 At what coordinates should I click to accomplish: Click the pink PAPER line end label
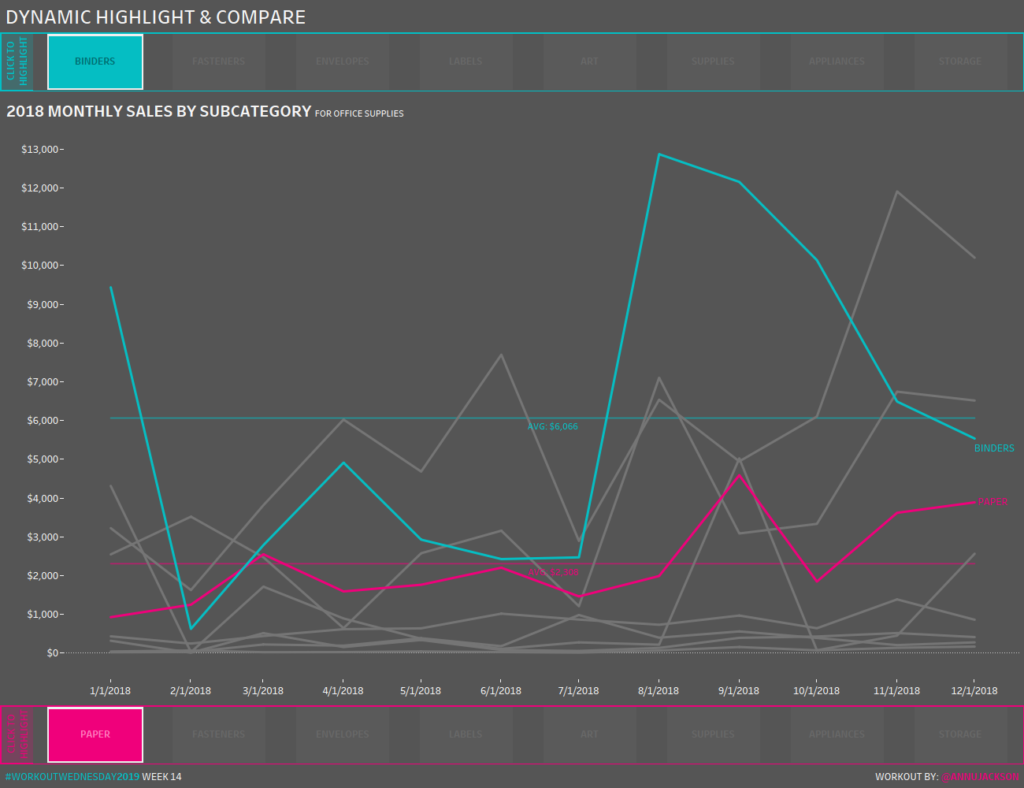pos(992,502)
